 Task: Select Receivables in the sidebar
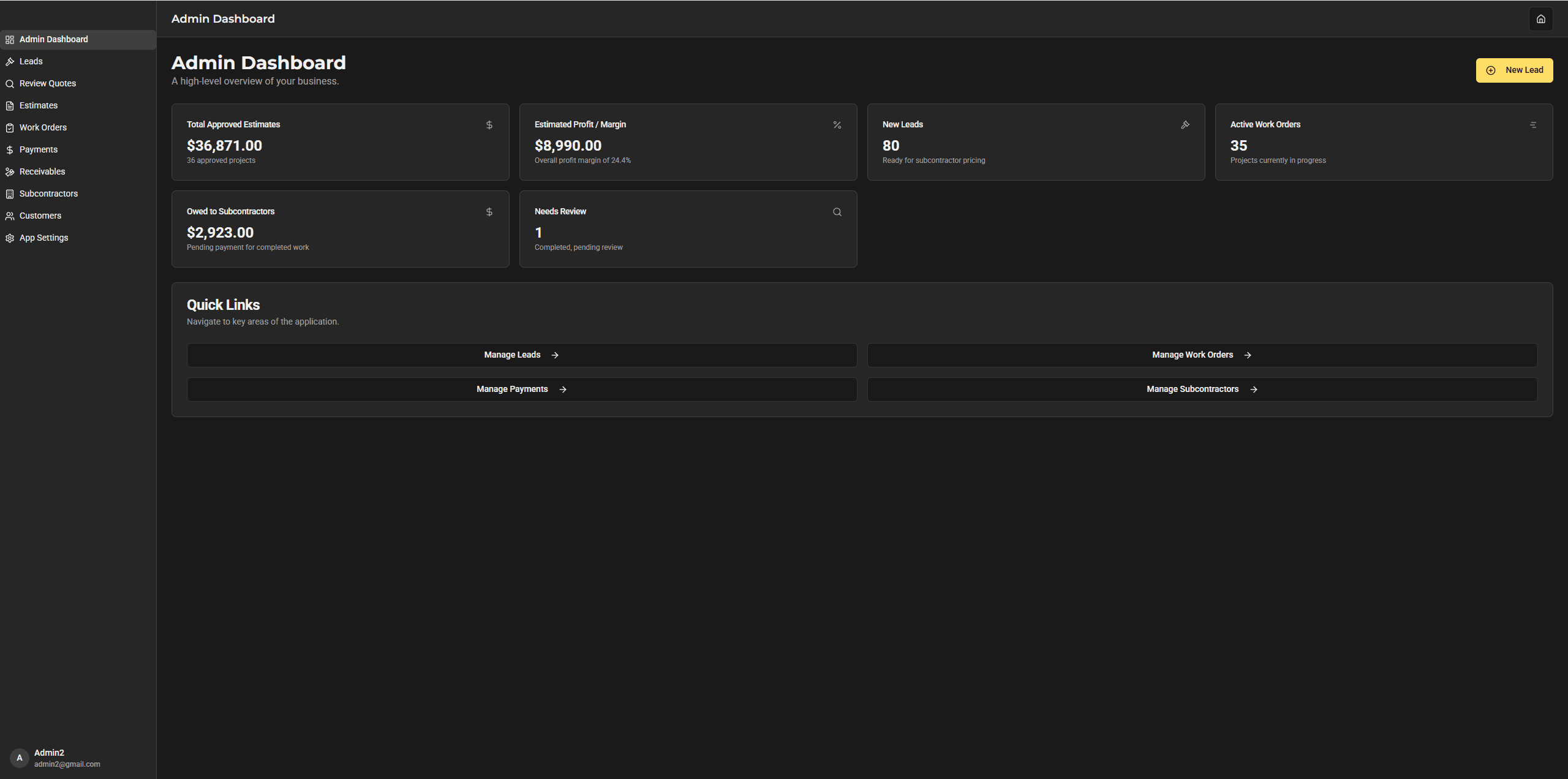(78, 171)
